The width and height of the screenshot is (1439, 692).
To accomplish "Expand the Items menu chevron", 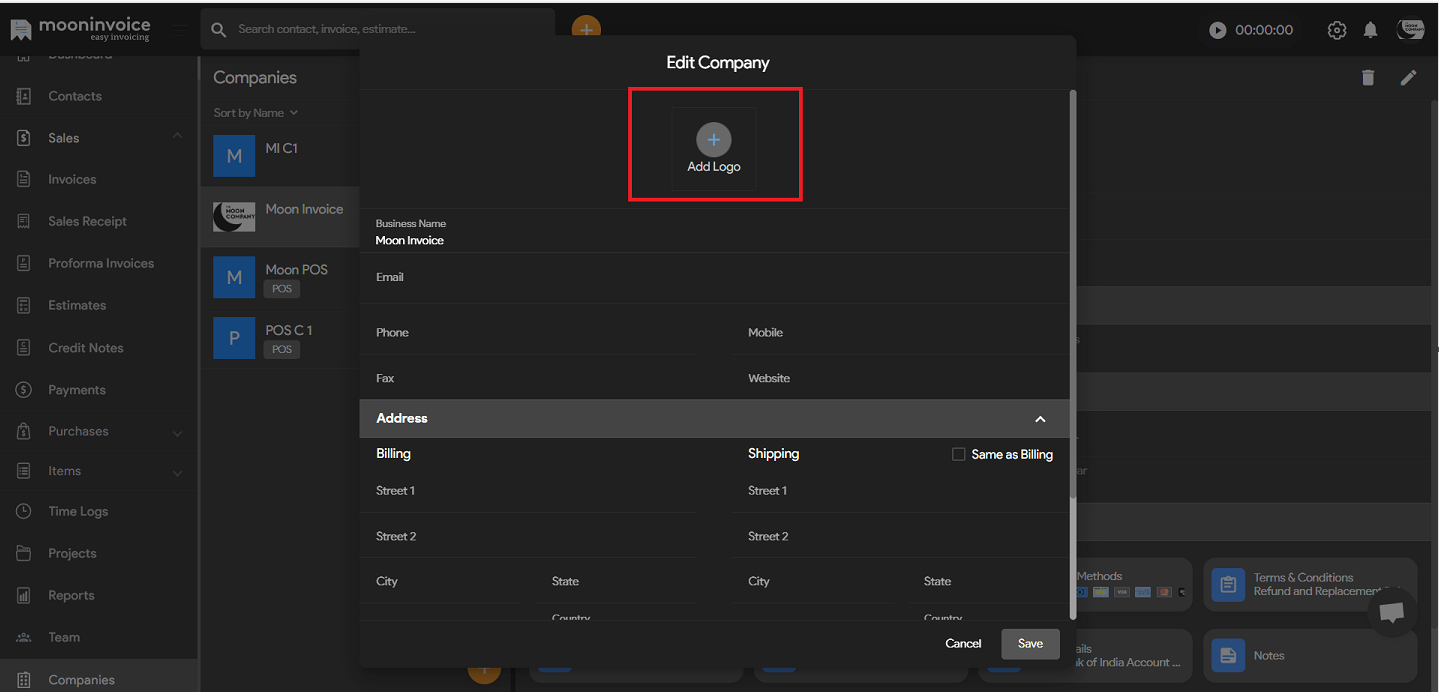I will pos(177,472).
